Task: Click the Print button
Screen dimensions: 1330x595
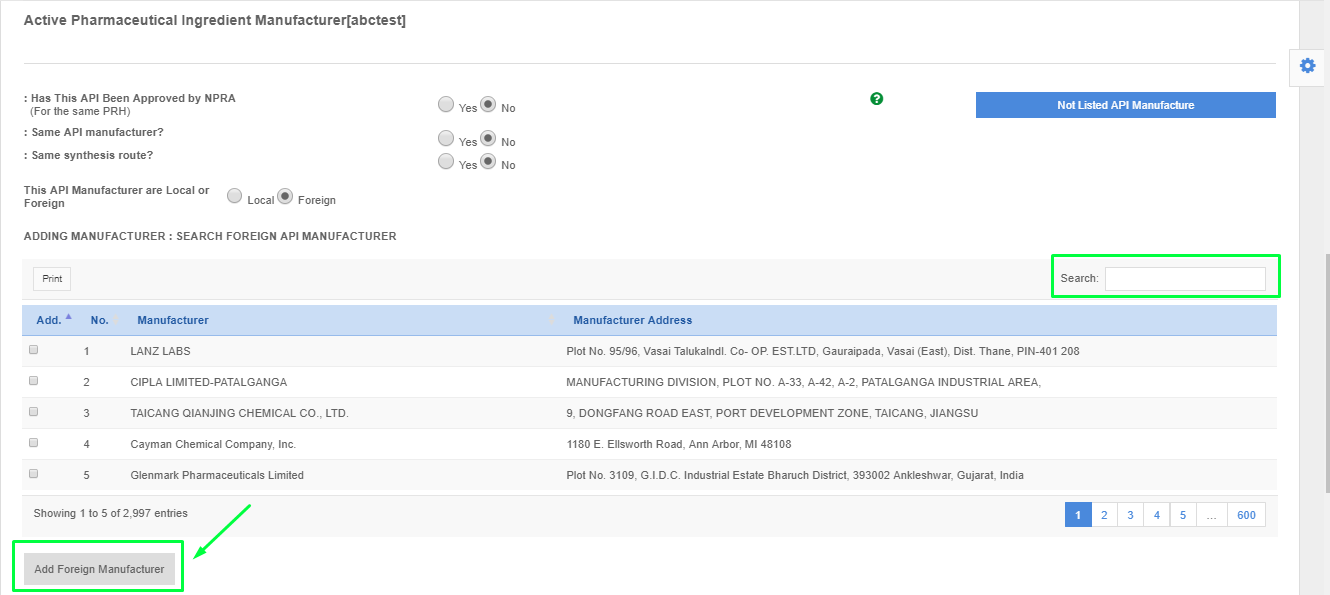Action: (51, 278)
